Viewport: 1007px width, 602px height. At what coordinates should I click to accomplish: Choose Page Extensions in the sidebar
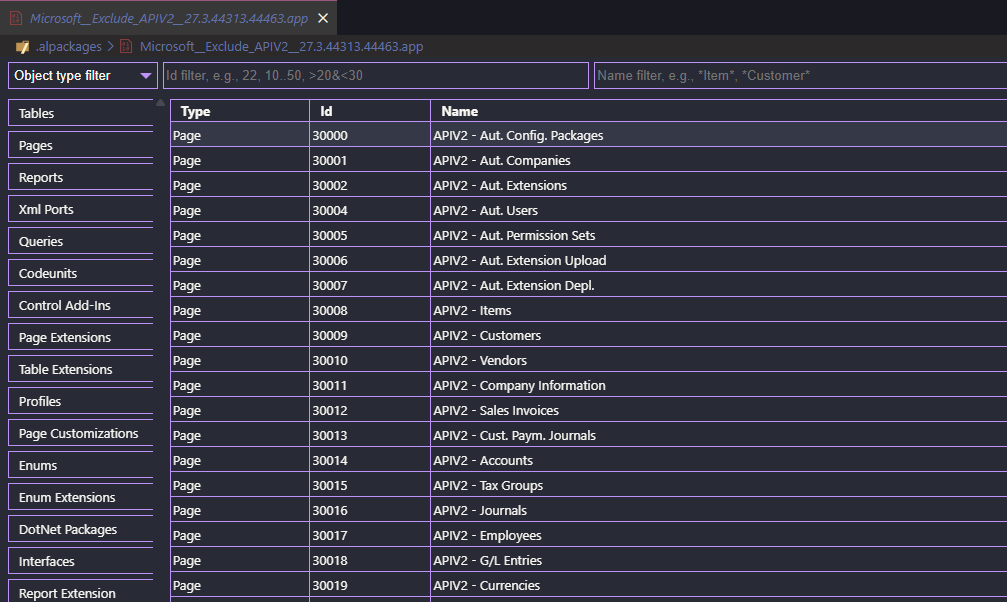80,338
